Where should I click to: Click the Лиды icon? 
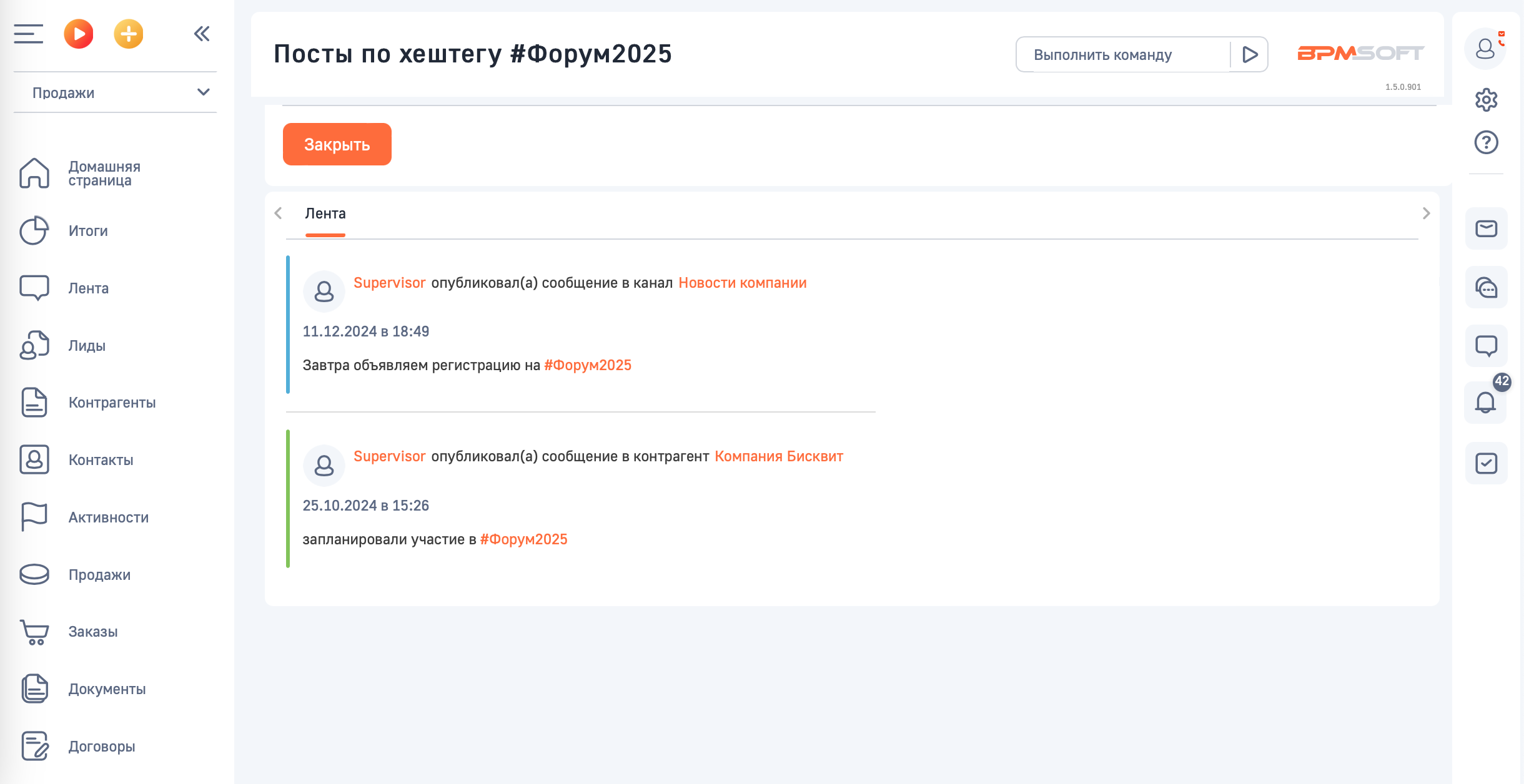tap(34, 345)
